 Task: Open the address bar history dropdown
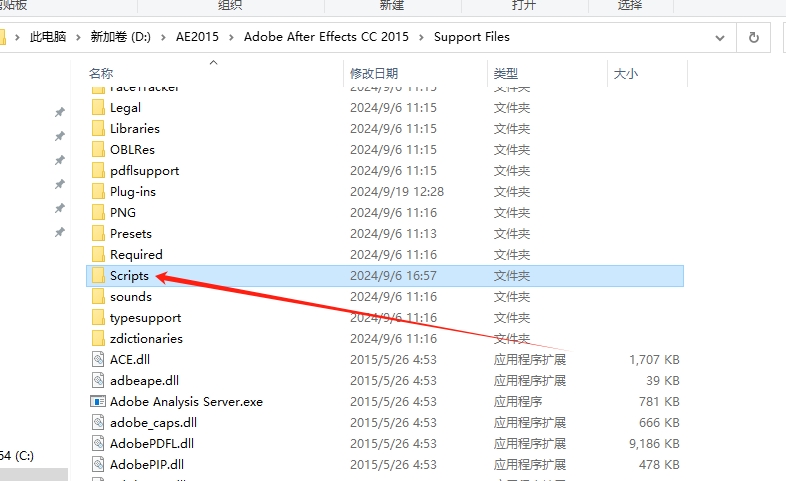720,38
